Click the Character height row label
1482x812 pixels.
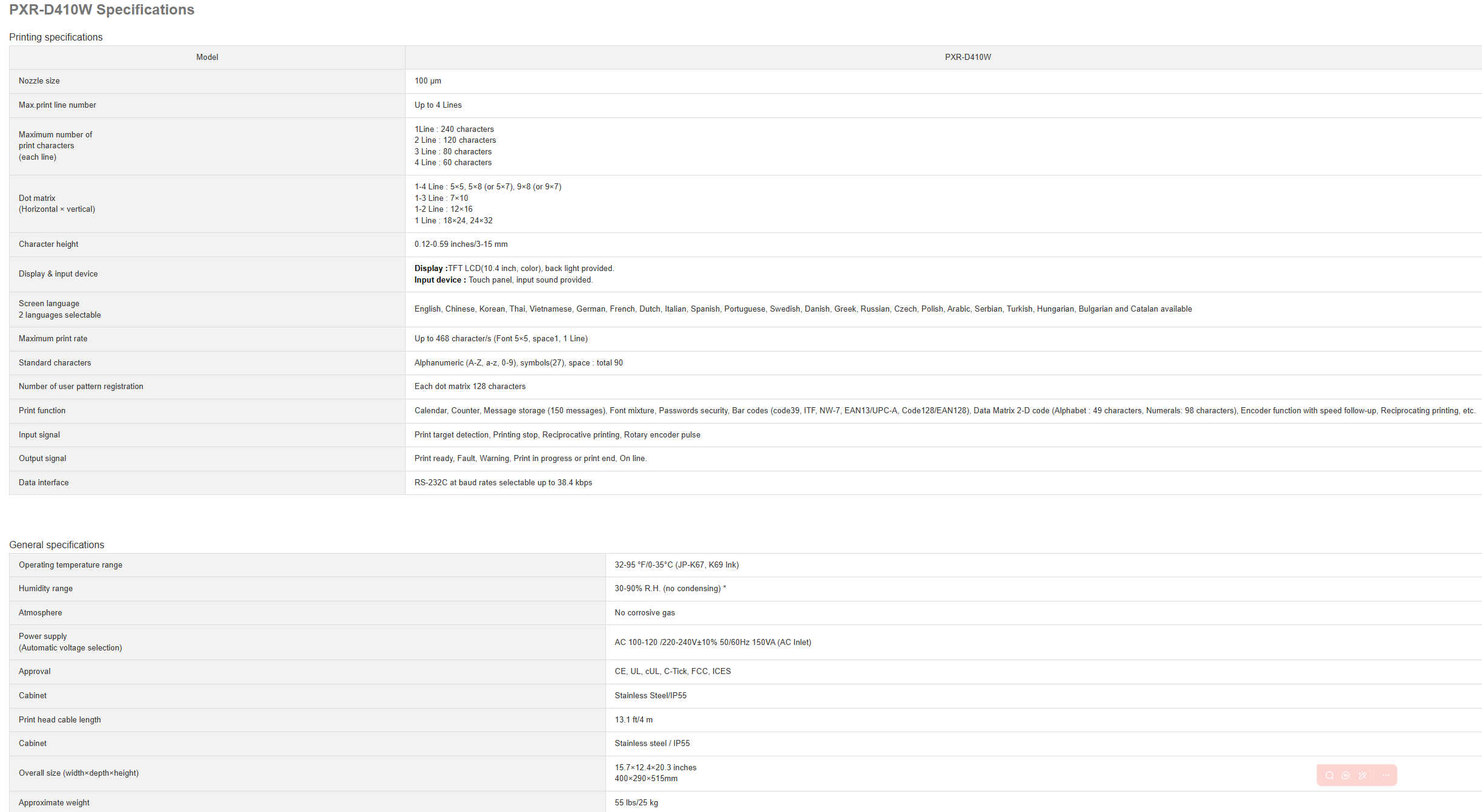click(48, 244)
